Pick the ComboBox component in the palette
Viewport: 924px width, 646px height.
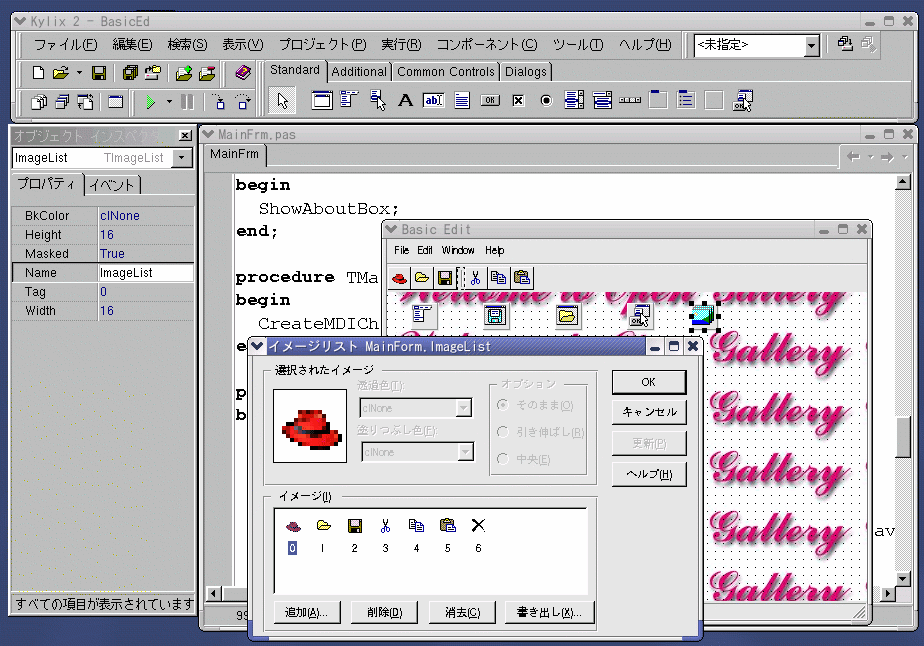coord(602,100)
